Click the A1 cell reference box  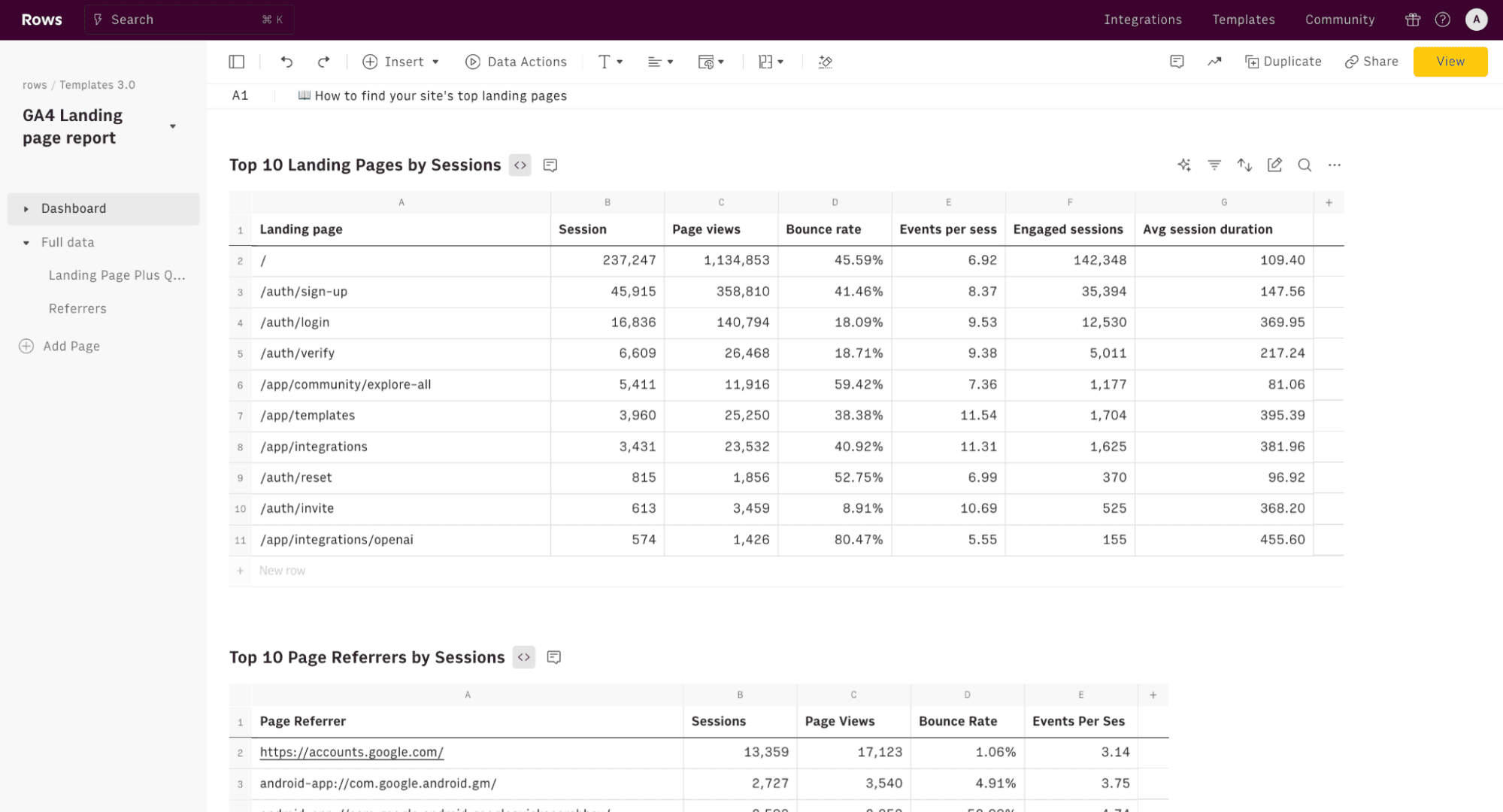point(240,95)
